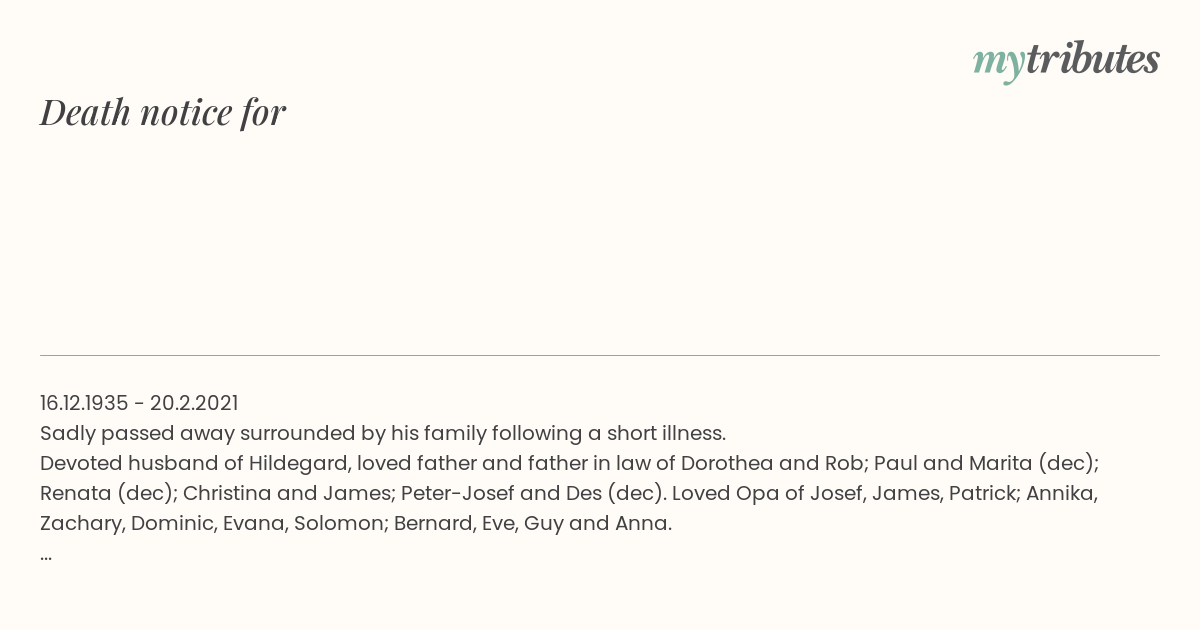
Task: Click the name Peter-Josef
Action: pyautogui.click(x=458, y=493)
